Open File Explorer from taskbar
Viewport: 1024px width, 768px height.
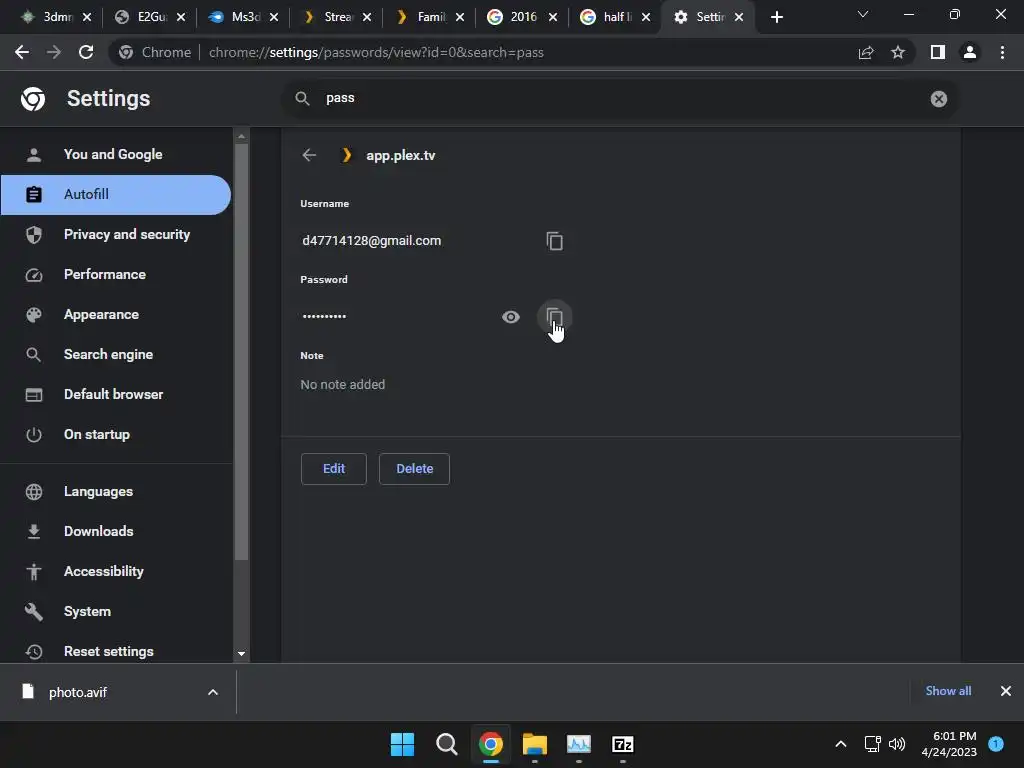(535, 744)
